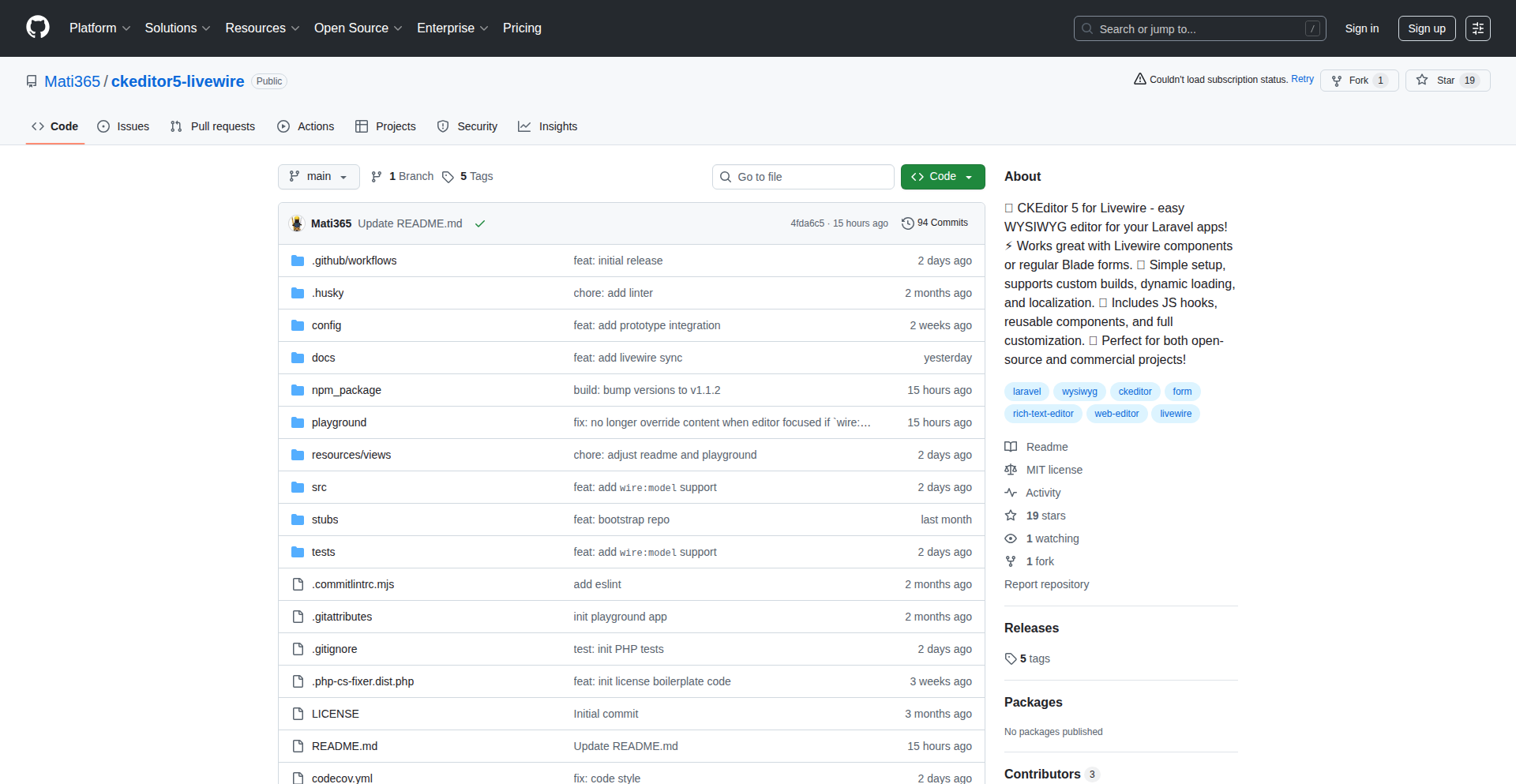This screenshot has width=1516, height=784.
Task: Switch to the Issues tab
Action: click(123, 126)
